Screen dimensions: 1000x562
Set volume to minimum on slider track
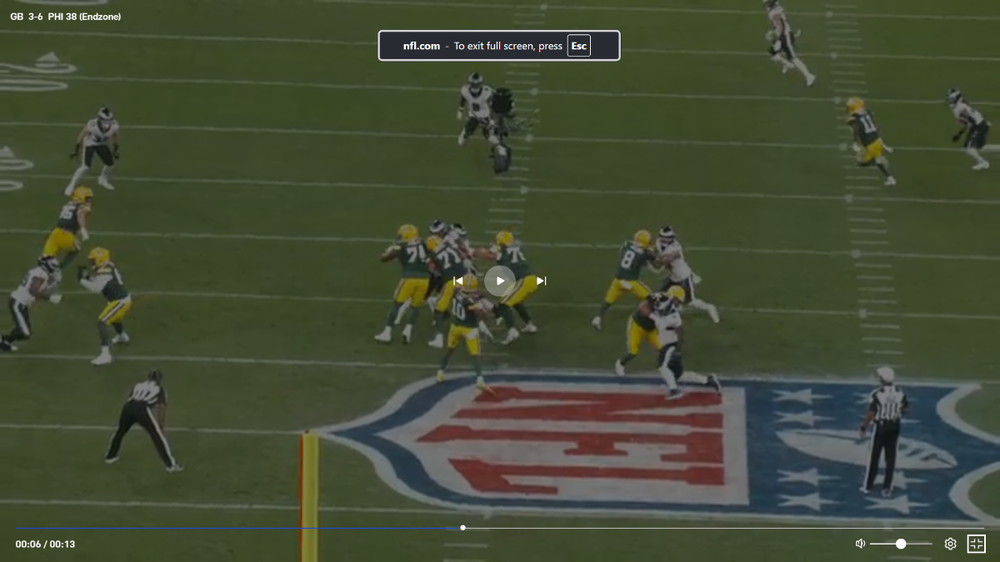(872, 544)
